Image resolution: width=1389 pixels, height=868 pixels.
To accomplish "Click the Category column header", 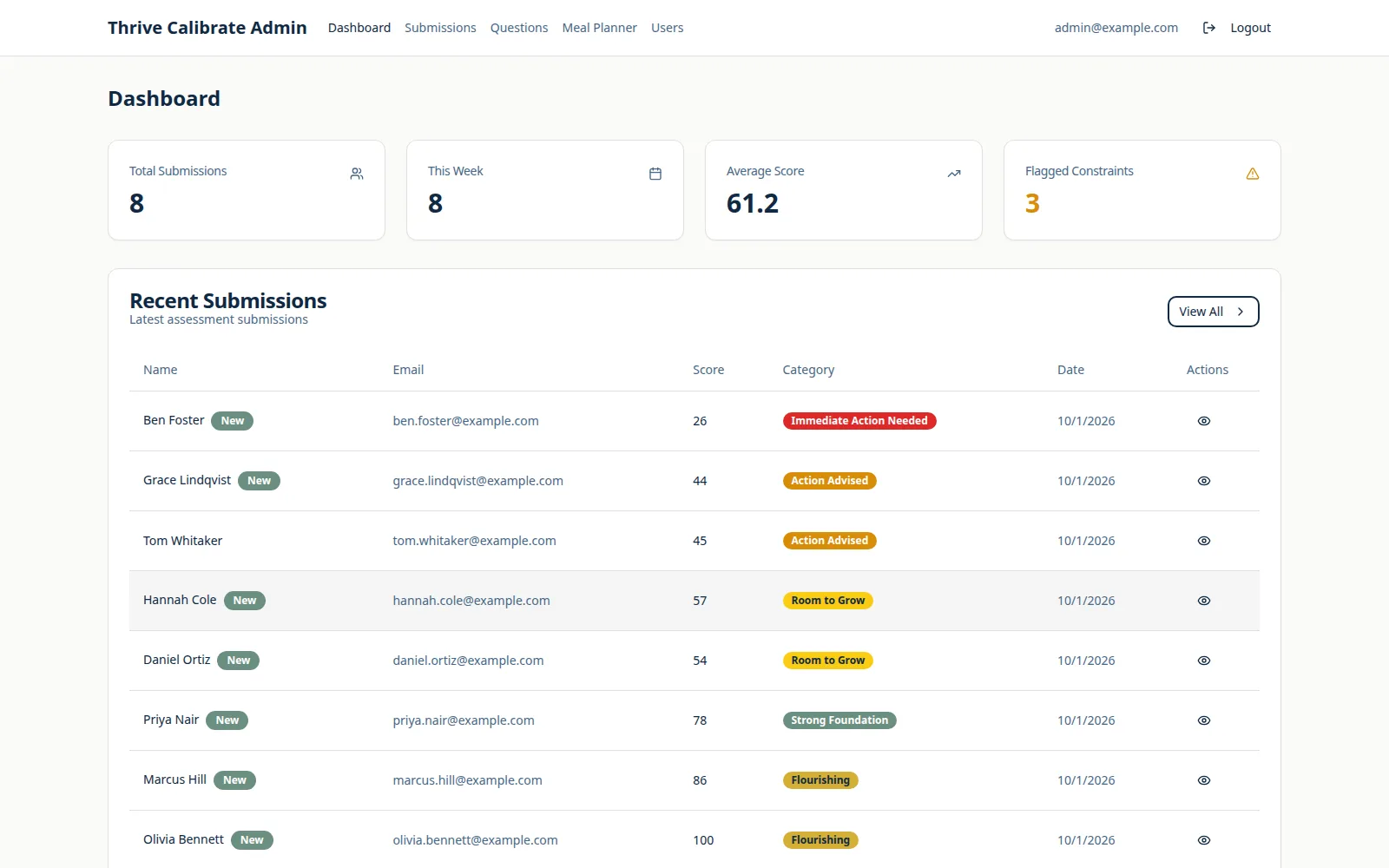I will [808, 370].
